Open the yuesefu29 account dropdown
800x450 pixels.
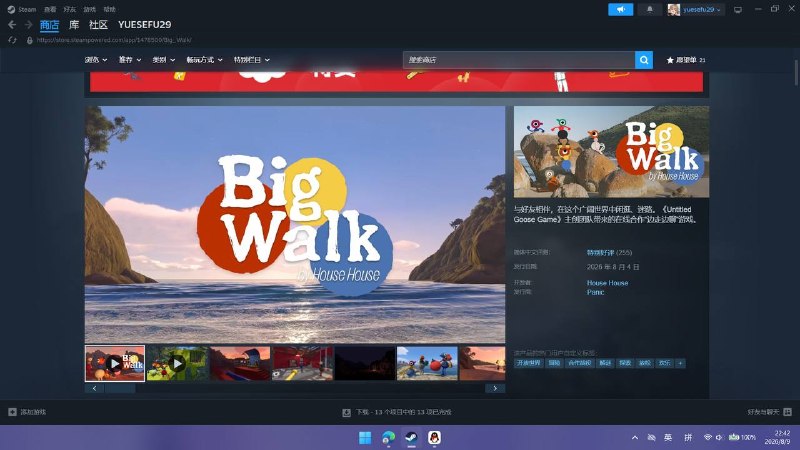(702, 10)
